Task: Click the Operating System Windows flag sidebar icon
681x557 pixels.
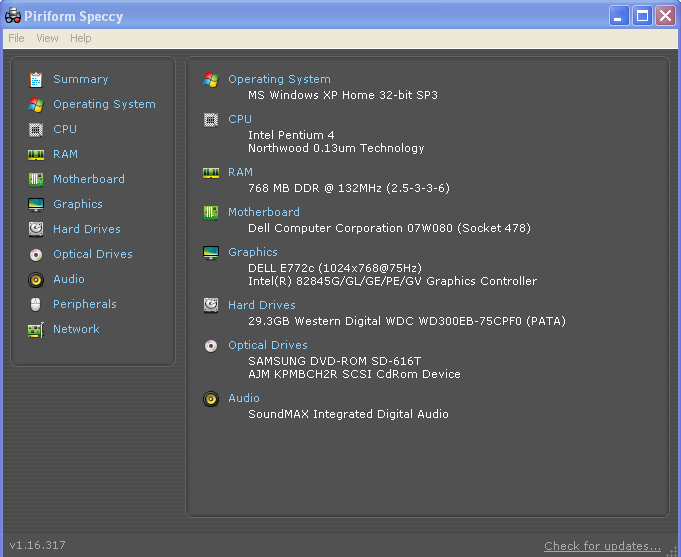Action: (36, 105)
